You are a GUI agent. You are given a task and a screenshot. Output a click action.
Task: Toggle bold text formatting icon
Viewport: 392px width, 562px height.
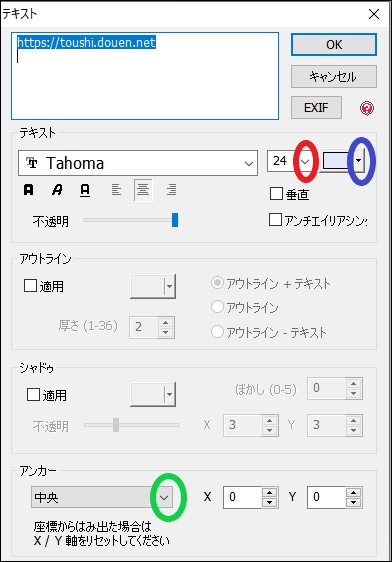(29, 190)
